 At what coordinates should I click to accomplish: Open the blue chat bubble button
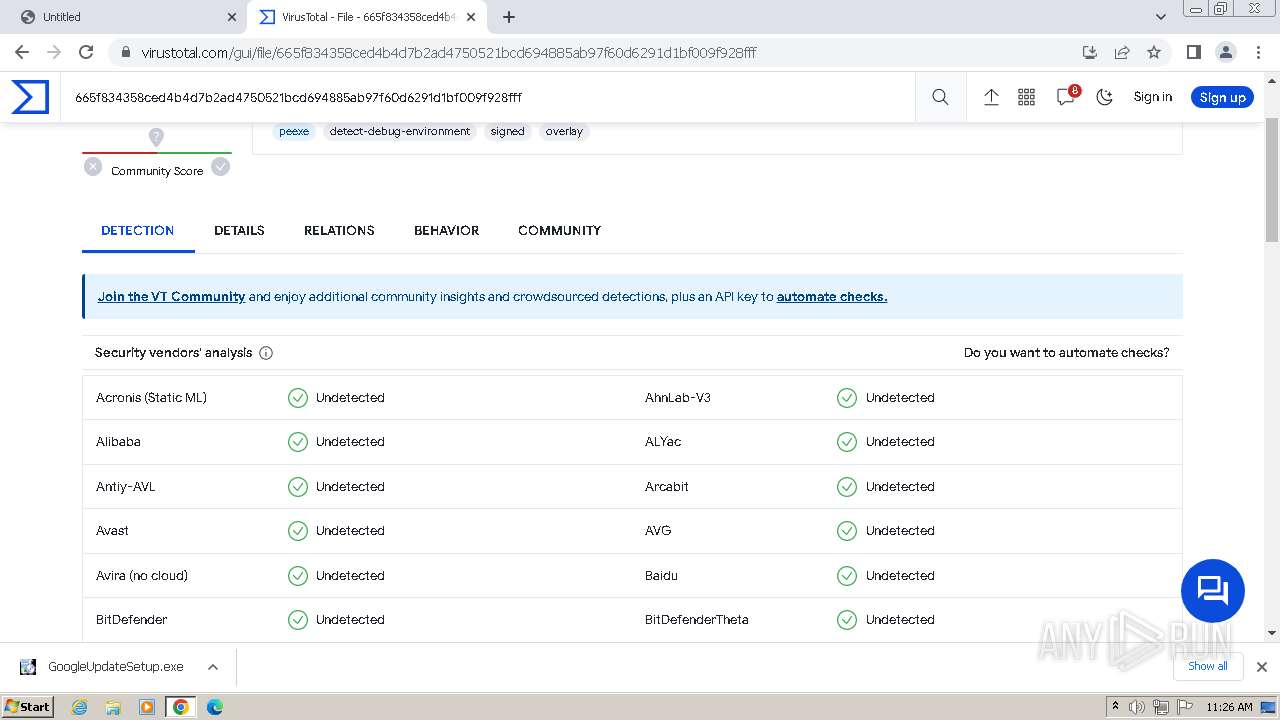(x=1212, y=591)
